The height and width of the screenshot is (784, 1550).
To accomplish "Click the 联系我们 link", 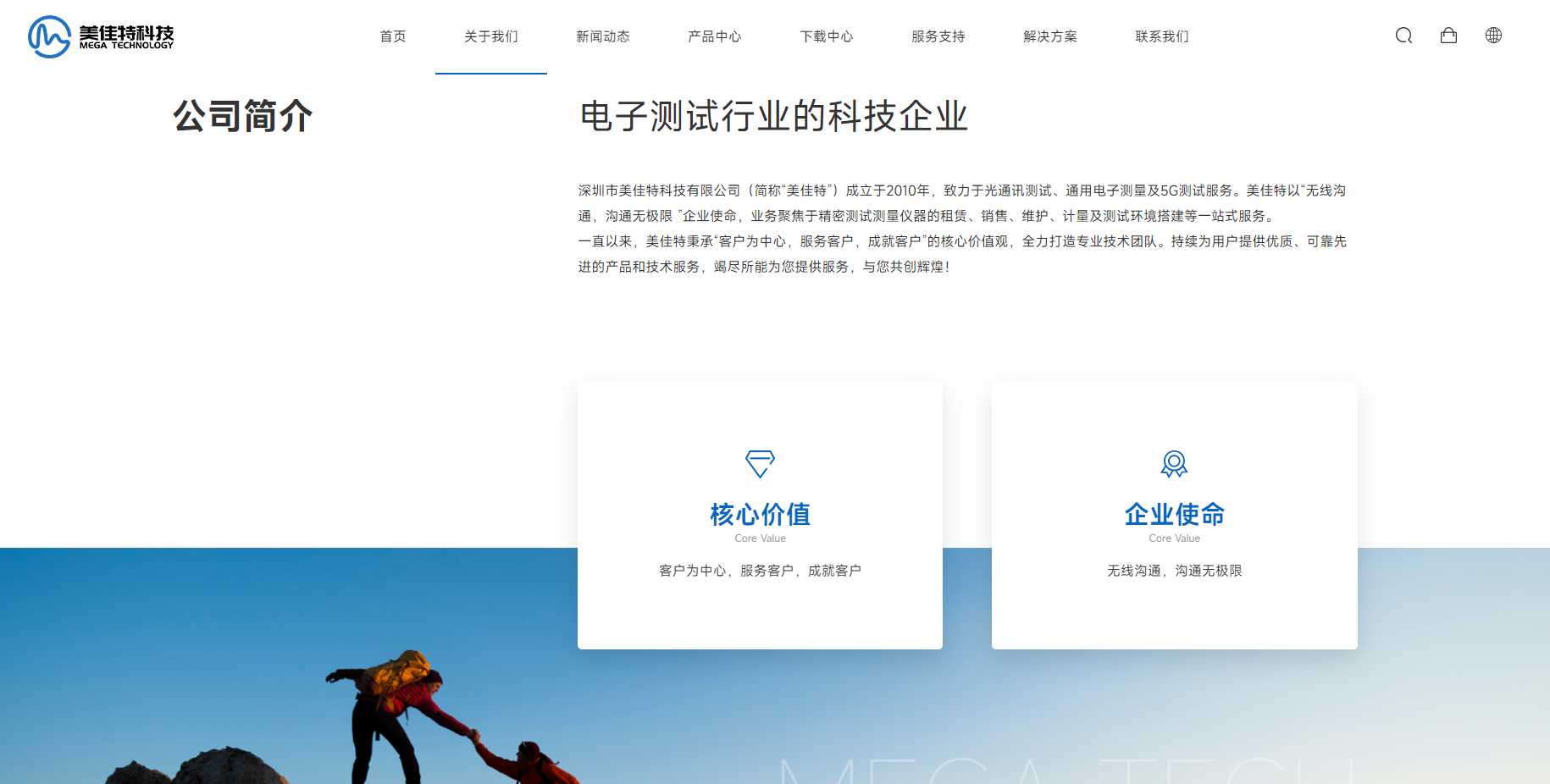I will click(1161, 36).
